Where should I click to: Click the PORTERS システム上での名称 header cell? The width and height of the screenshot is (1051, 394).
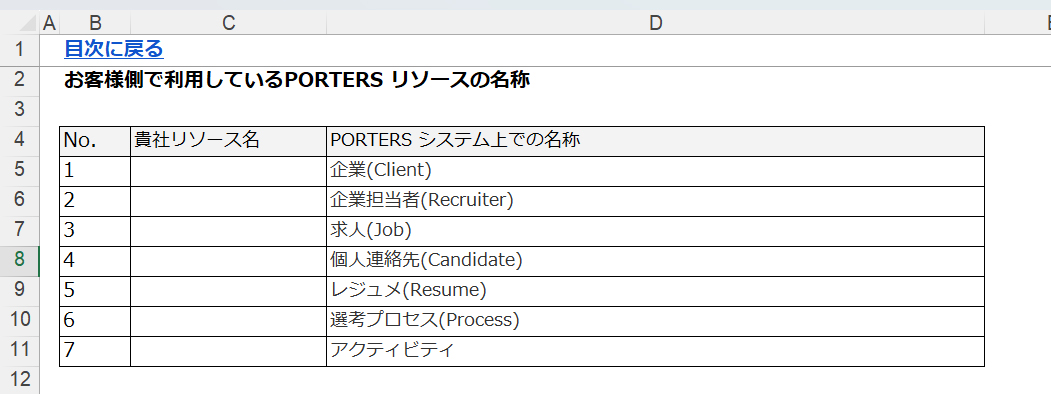point(656,141)
